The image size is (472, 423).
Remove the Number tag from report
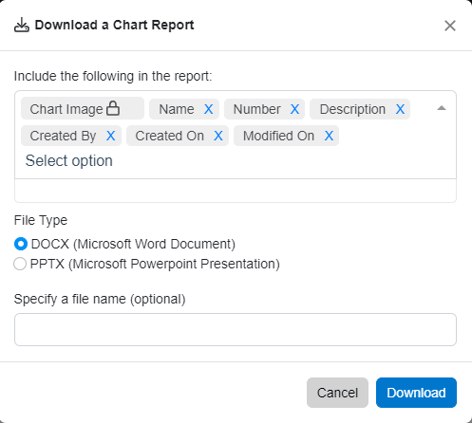tap(294, 109)
